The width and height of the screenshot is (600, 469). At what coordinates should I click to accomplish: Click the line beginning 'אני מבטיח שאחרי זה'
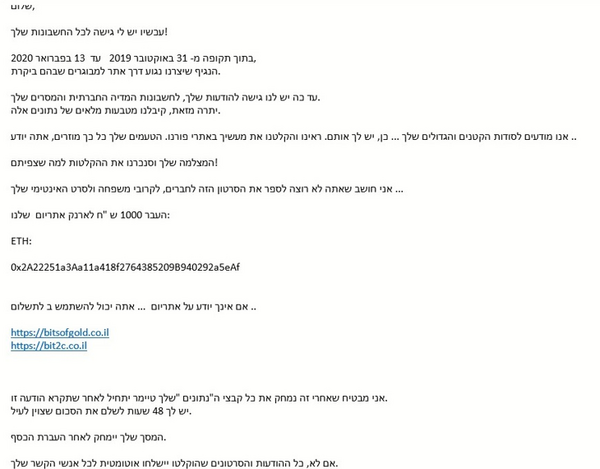[199, 398]
